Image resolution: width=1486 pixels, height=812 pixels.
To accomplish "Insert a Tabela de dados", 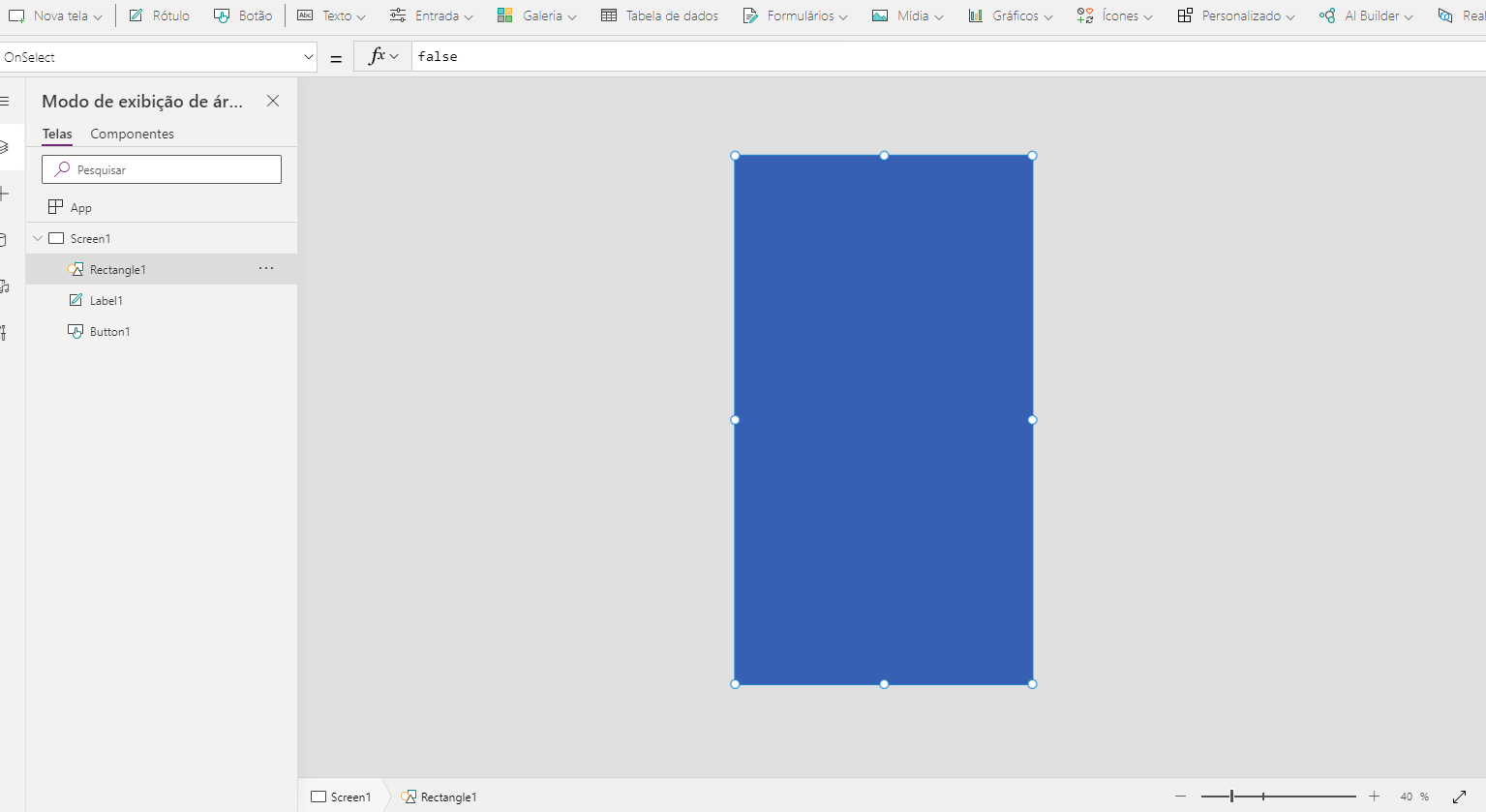I will [x=659, y=15].
